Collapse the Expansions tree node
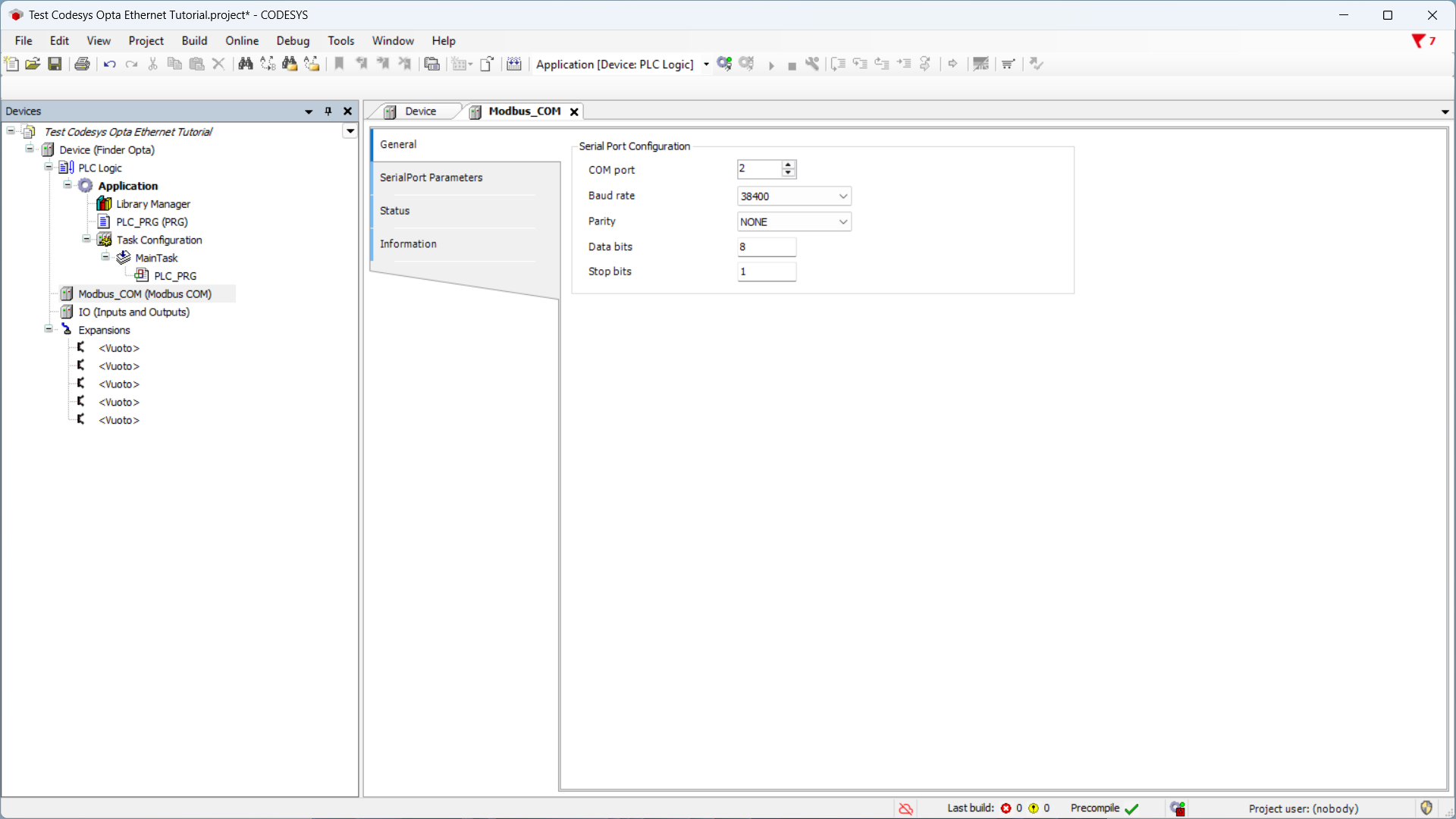This screenshot has height=819, width=1456. 49,329
